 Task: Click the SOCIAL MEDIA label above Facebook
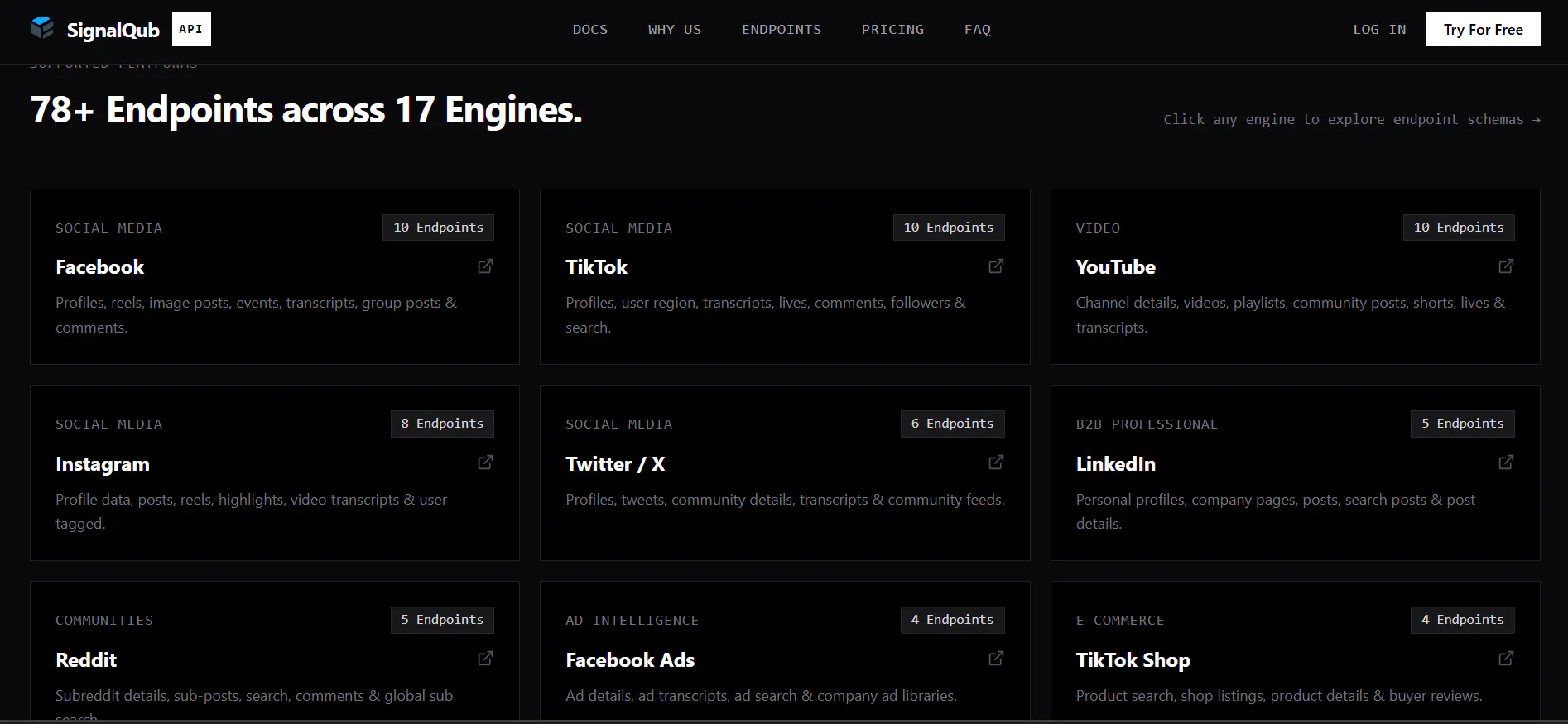(108, 228)
